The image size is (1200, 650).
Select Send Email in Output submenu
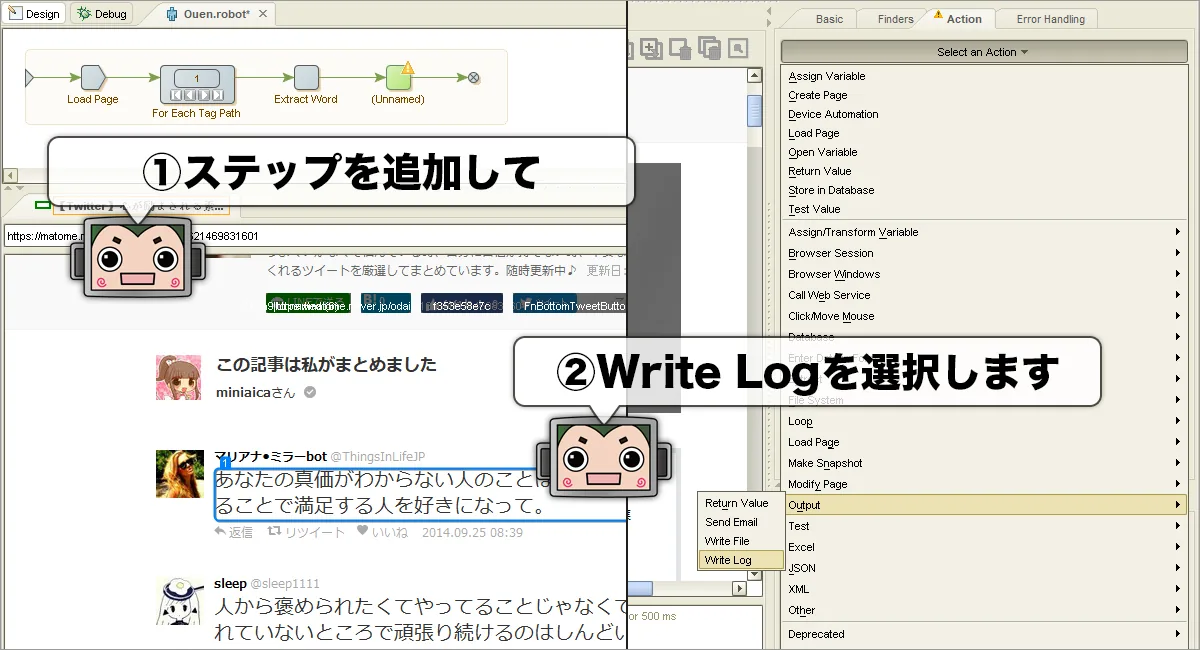[x=741, y=522]
